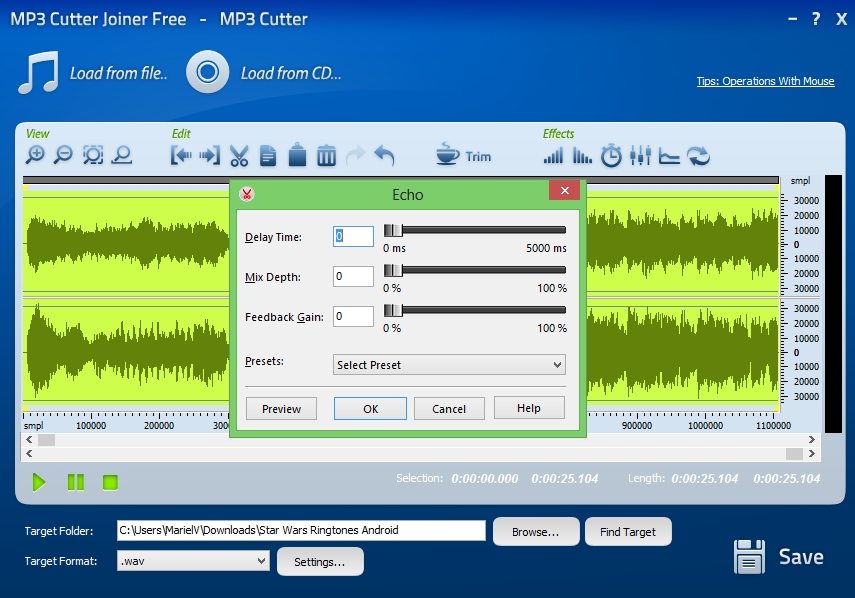Stop audio playback
The width and height of the screenshot is (855, 598).
[x=110, y=482]
